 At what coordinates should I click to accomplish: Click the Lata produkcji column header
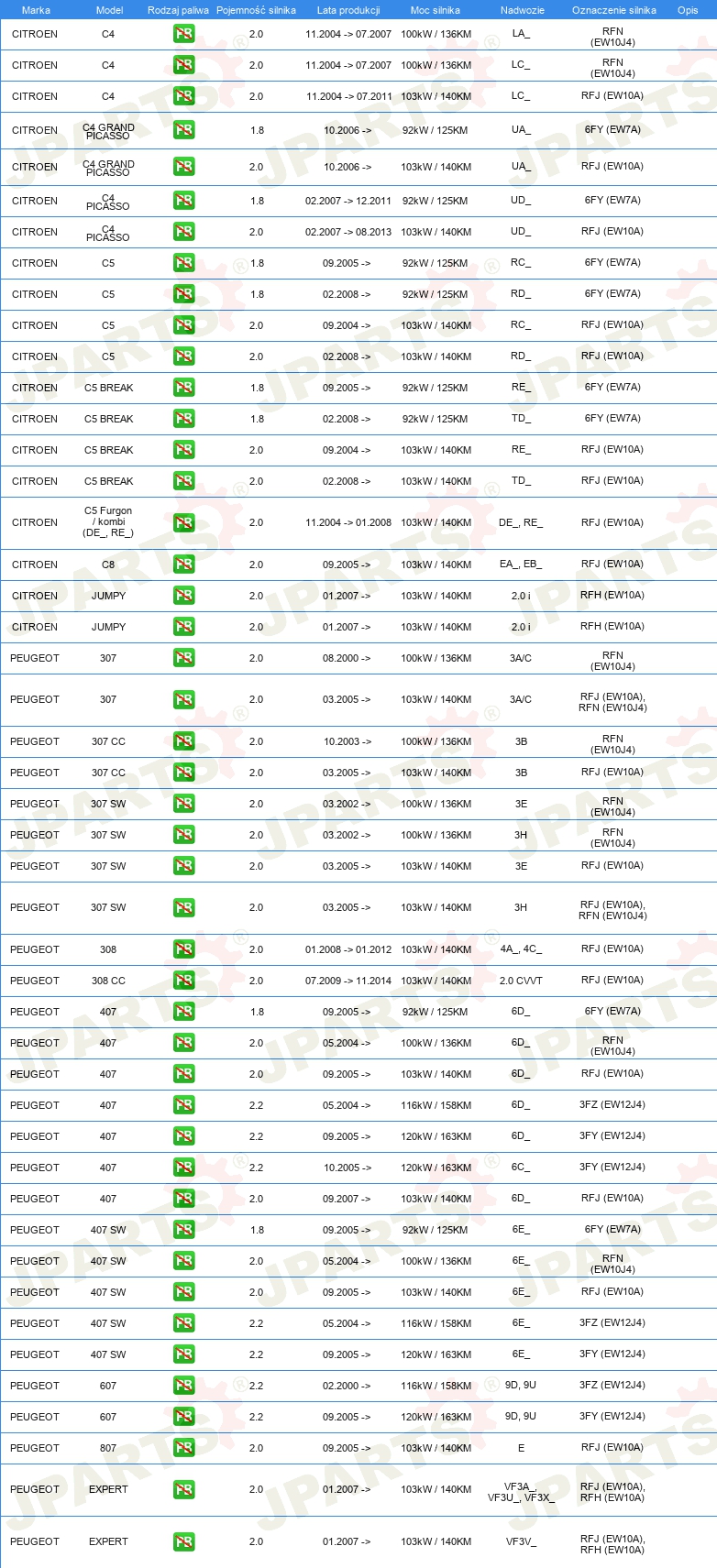pos(348,10)
